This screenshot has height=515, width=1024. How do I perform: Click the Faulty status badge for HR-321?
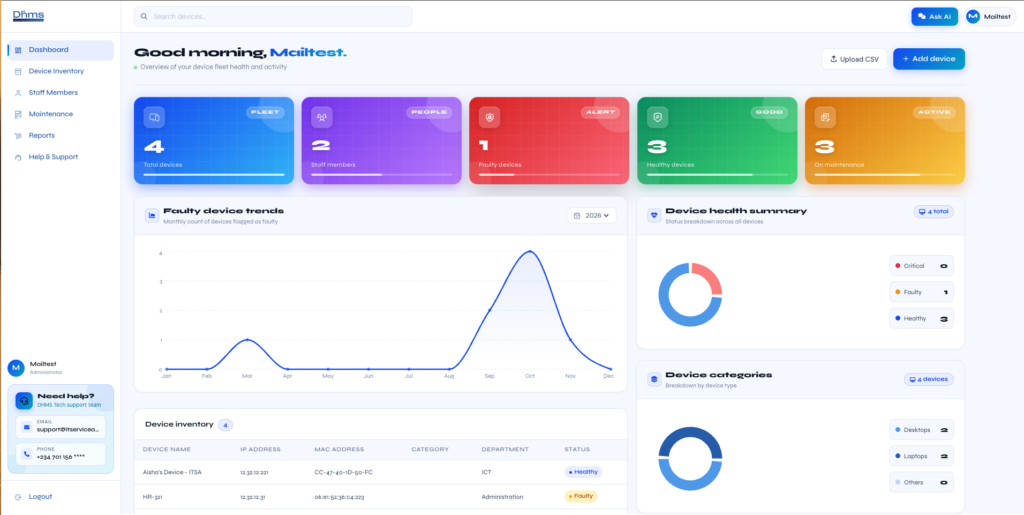click(x=581, y=496)
